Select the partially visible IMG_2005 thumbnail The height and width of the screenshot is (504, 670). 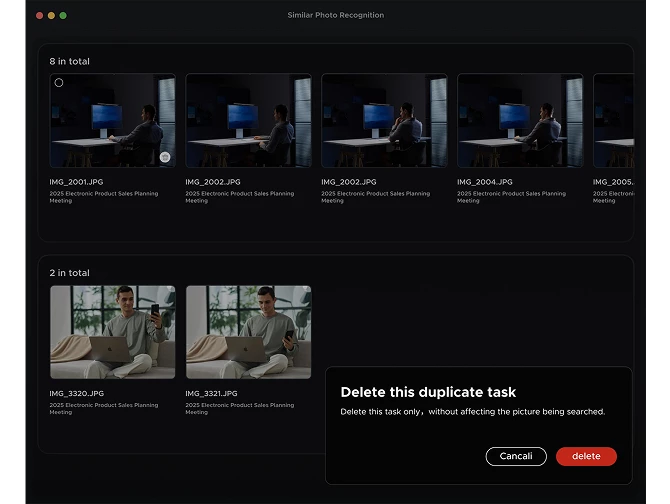click(613, 120)
